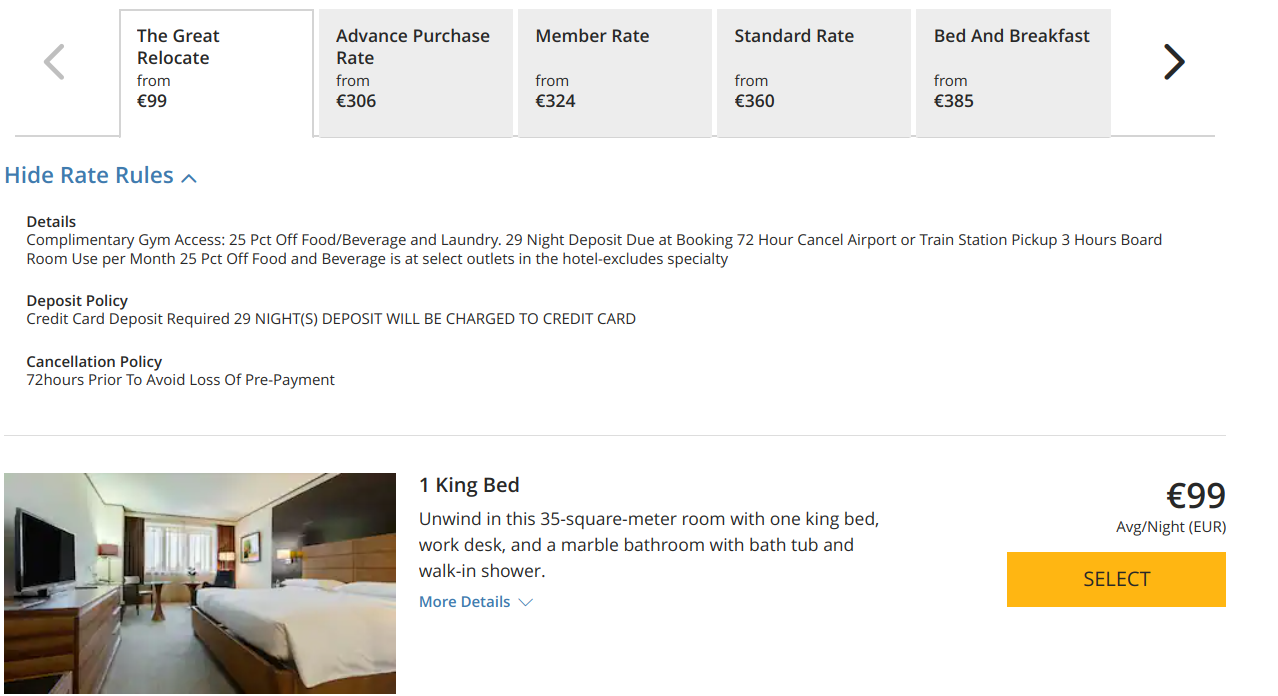Choose the Standard Rate tab
The height and width of the screenshot is (696, 1278).
tap(813, 72)
